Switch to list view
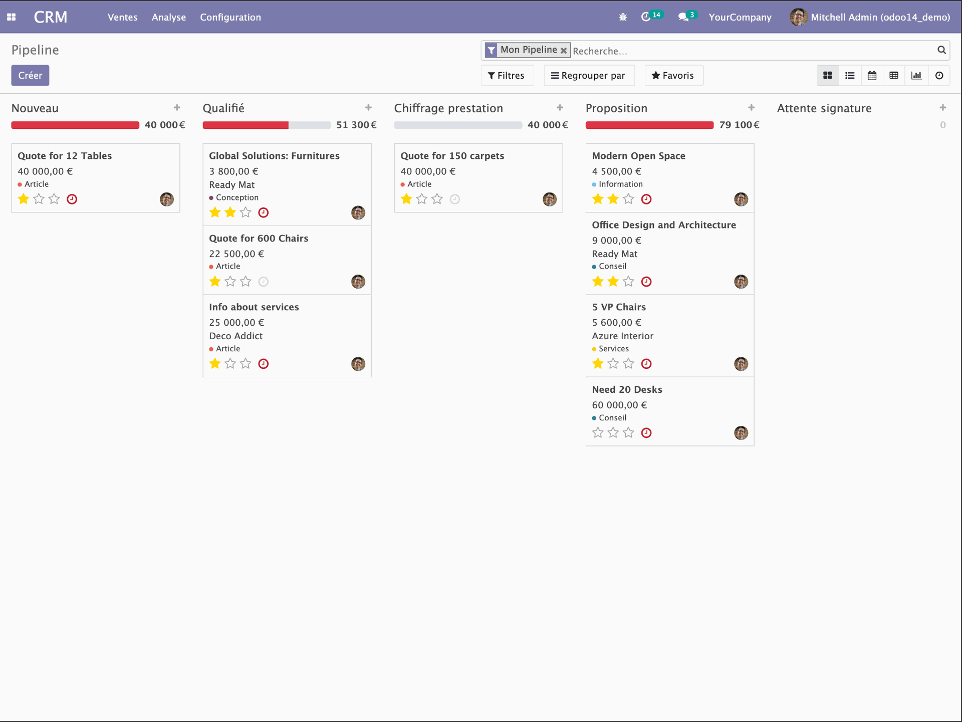This screenshot has width=962, height=722. pyautogui.click(x=850, y=75)
